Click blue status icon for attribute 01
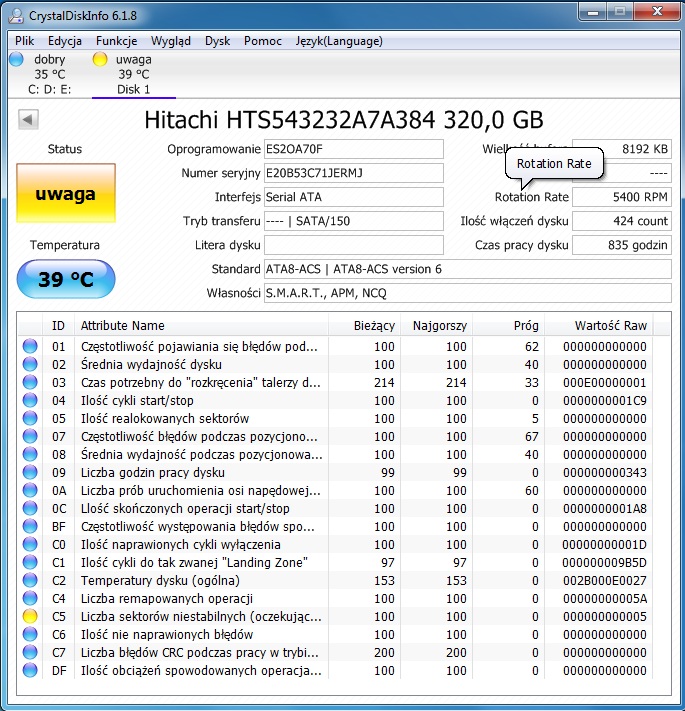This screenshot has height=711, width=685. [30, 347]
